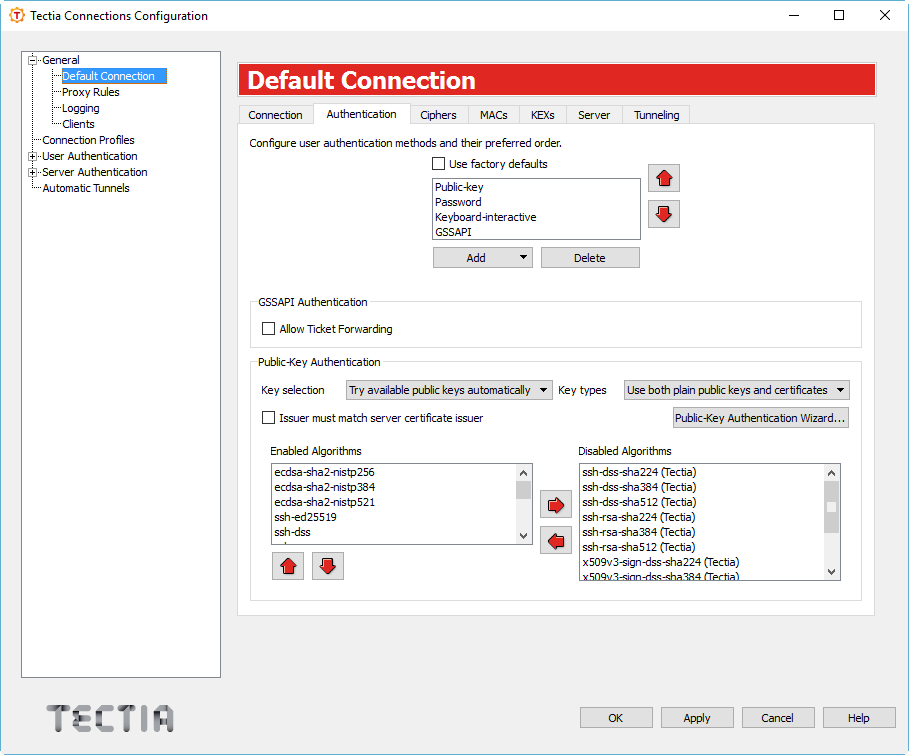The image size is (909, 755).
Task: Click left arrow to enable selected algorithm
Action: click(556, 540)
